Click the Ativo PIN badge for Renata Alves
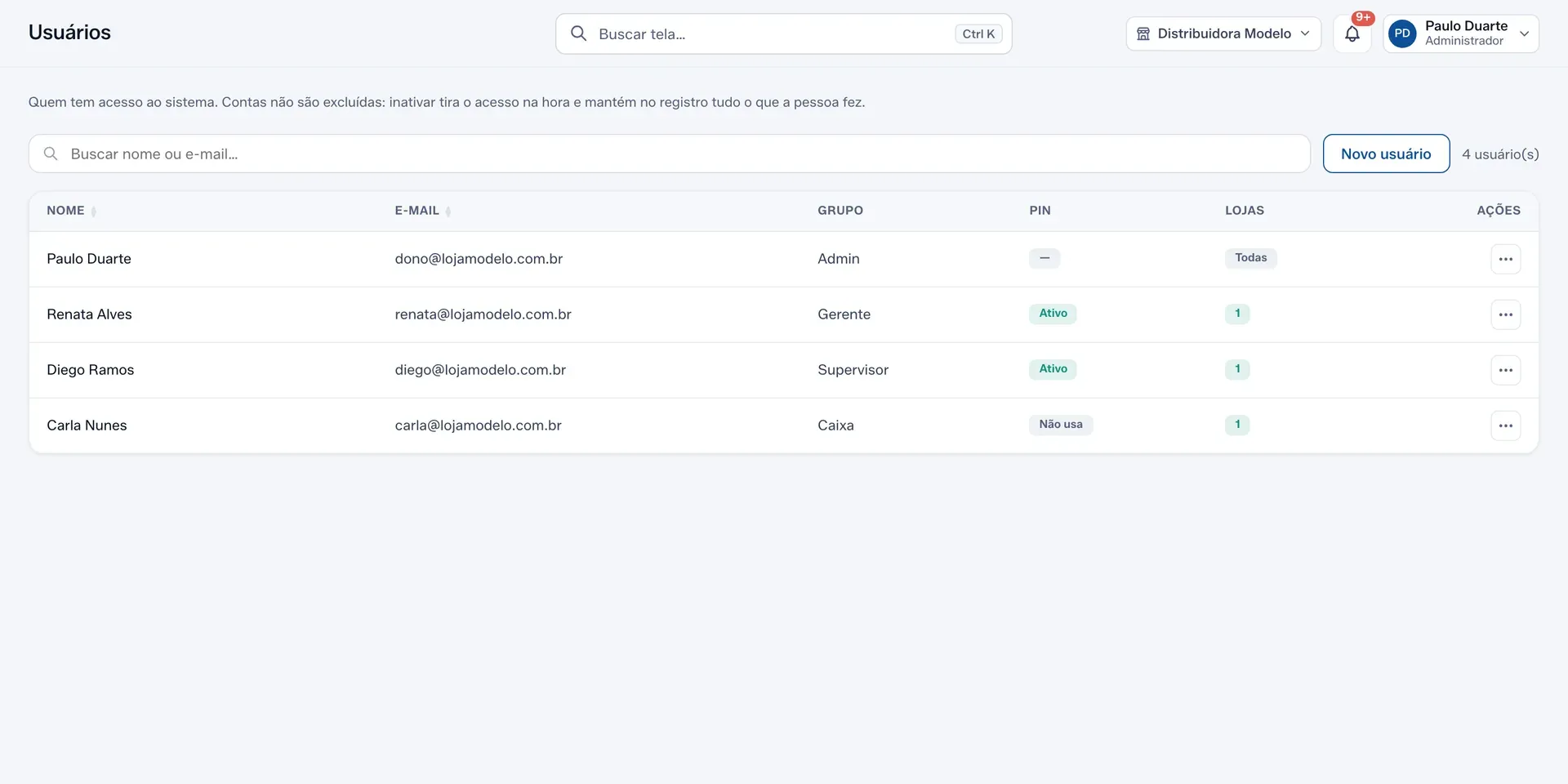The image size is (1568, 784). click(x=1053, y=314)
